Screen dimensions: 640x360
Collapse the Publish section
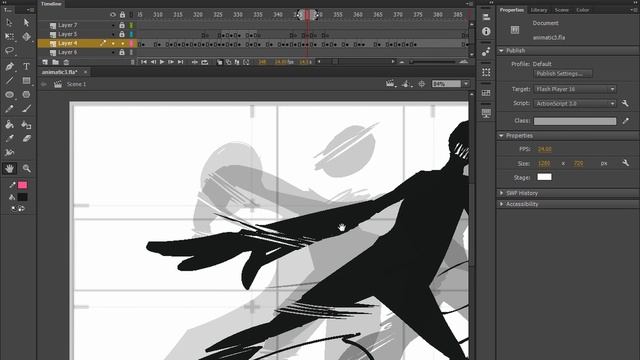[x=501, y=51]
